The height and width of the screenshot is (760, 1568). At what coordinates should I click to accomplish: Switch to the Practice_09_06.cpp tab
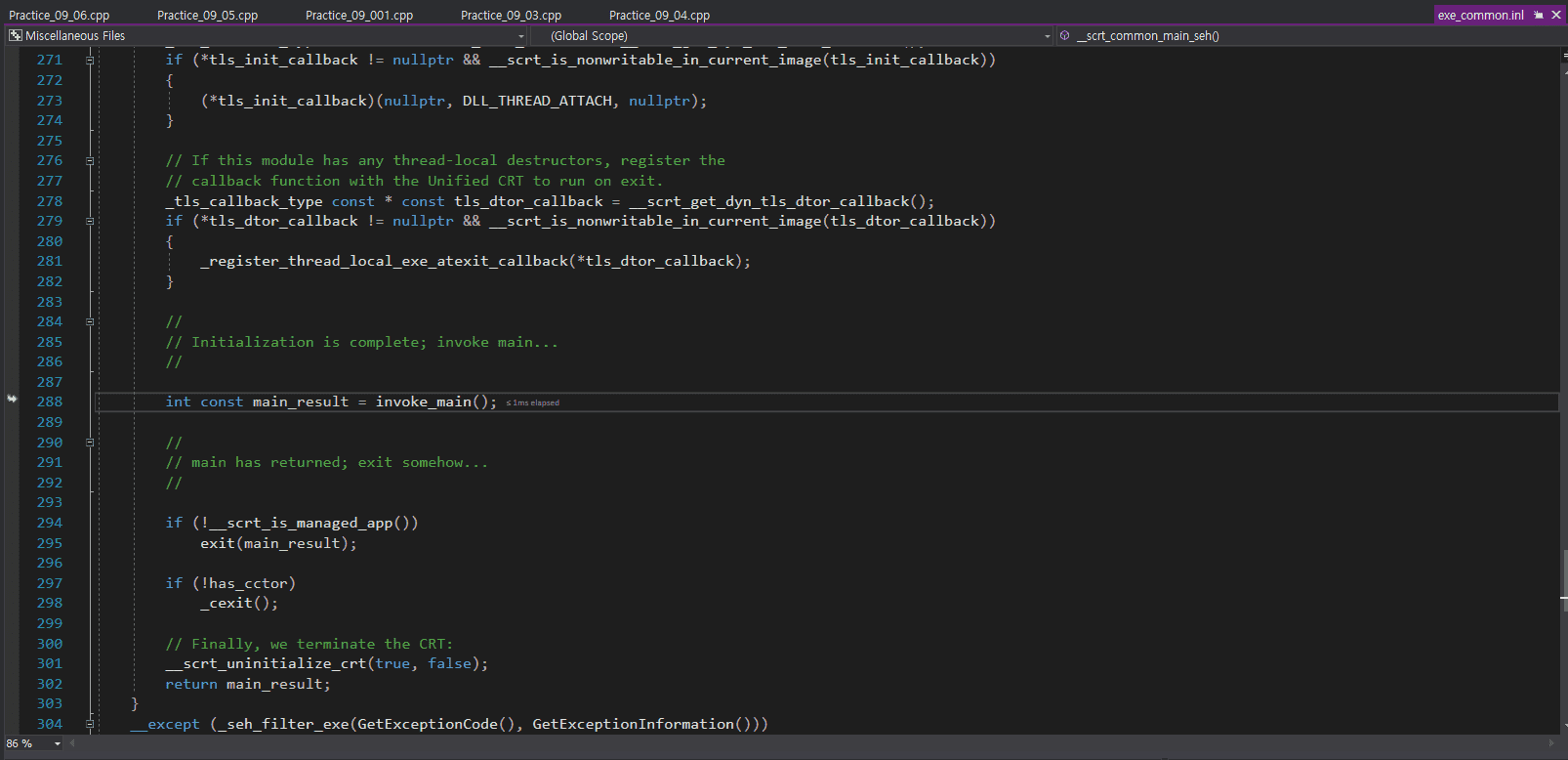tap(60, 15)
